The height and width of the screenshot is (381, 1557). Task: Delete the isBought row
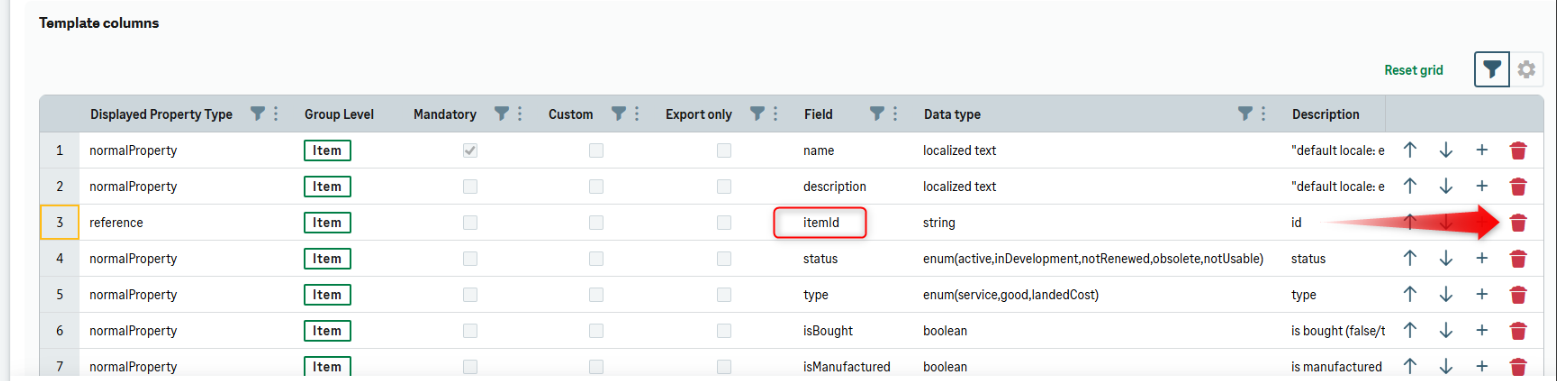coord(1518,331)
